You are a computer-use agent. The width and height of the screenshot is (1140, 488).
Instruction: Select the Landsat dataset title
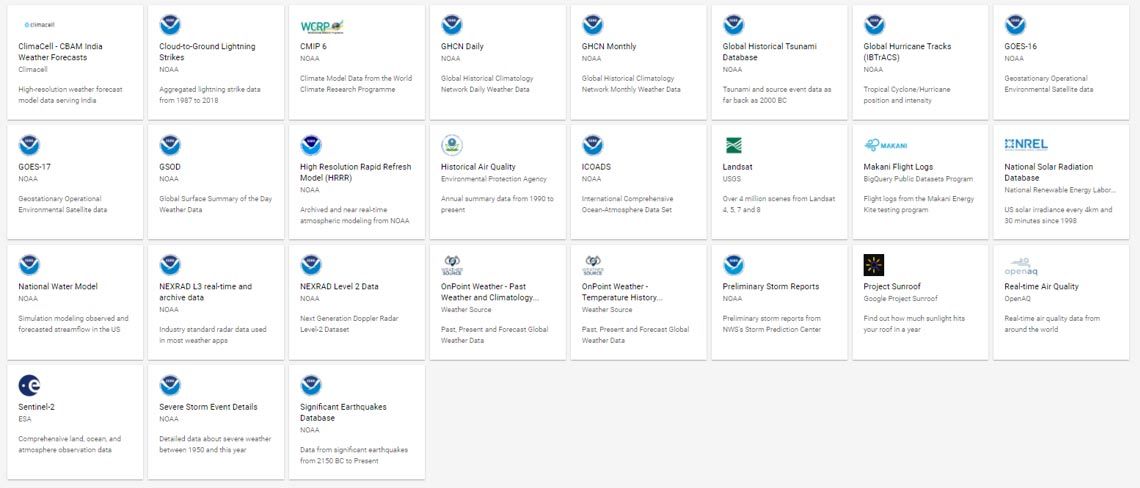[x=737, y=167]
